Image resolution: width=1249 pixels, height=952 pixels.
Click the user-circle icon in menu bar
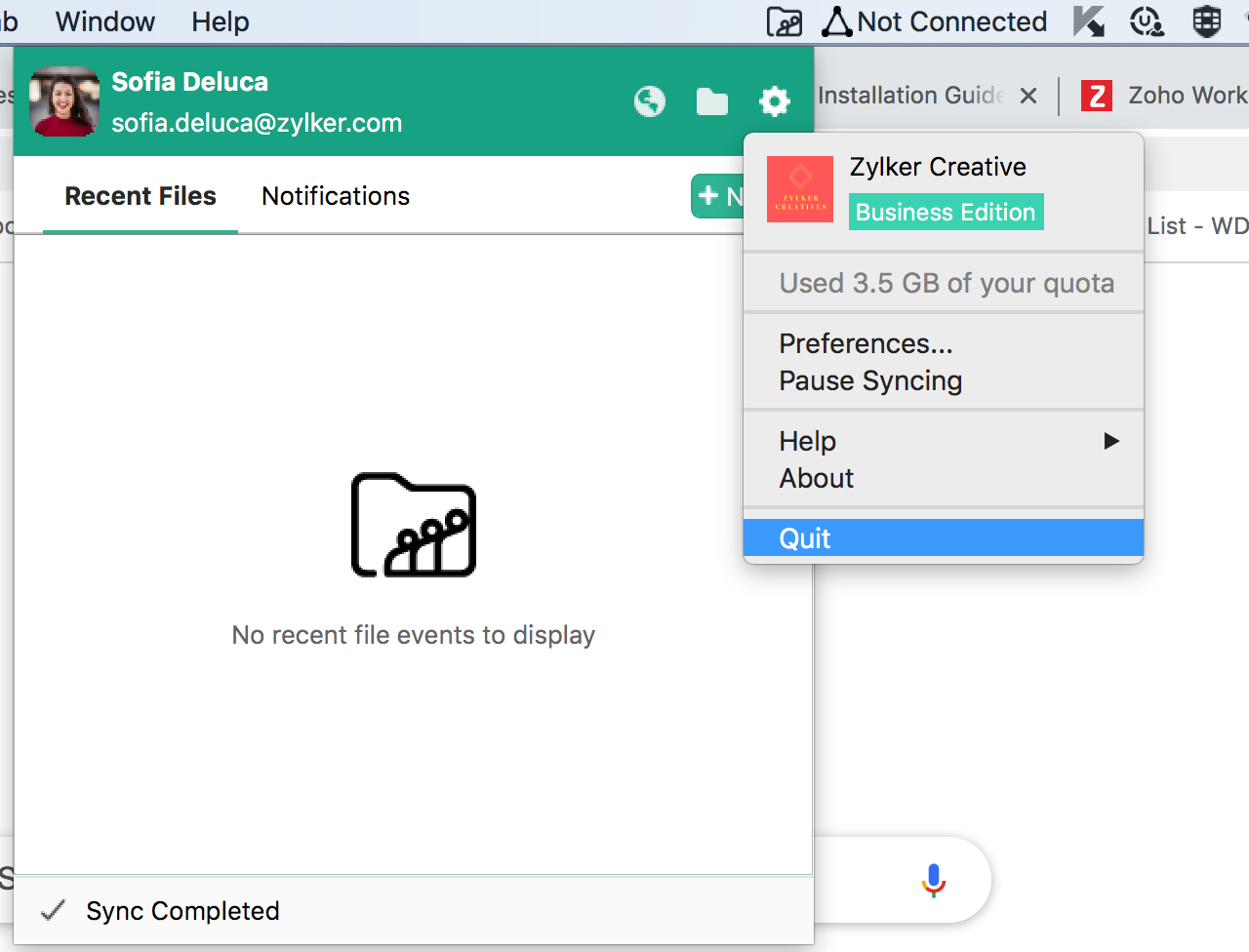click(1147, 21)
